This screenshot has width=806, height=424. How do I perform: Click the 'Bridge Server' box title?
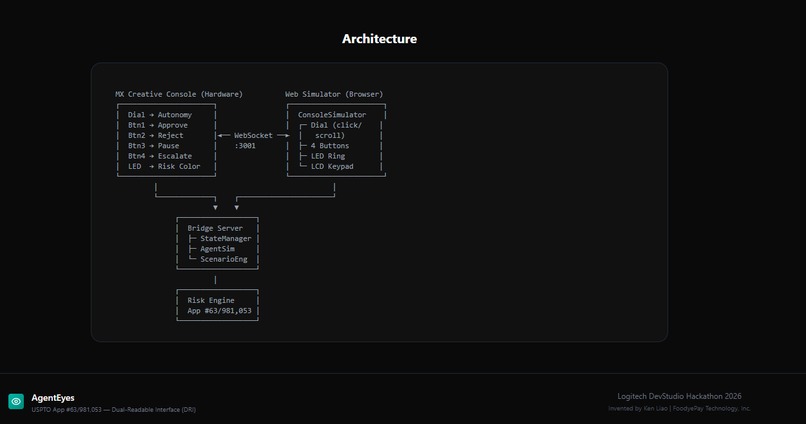click(x=215, y=228)
